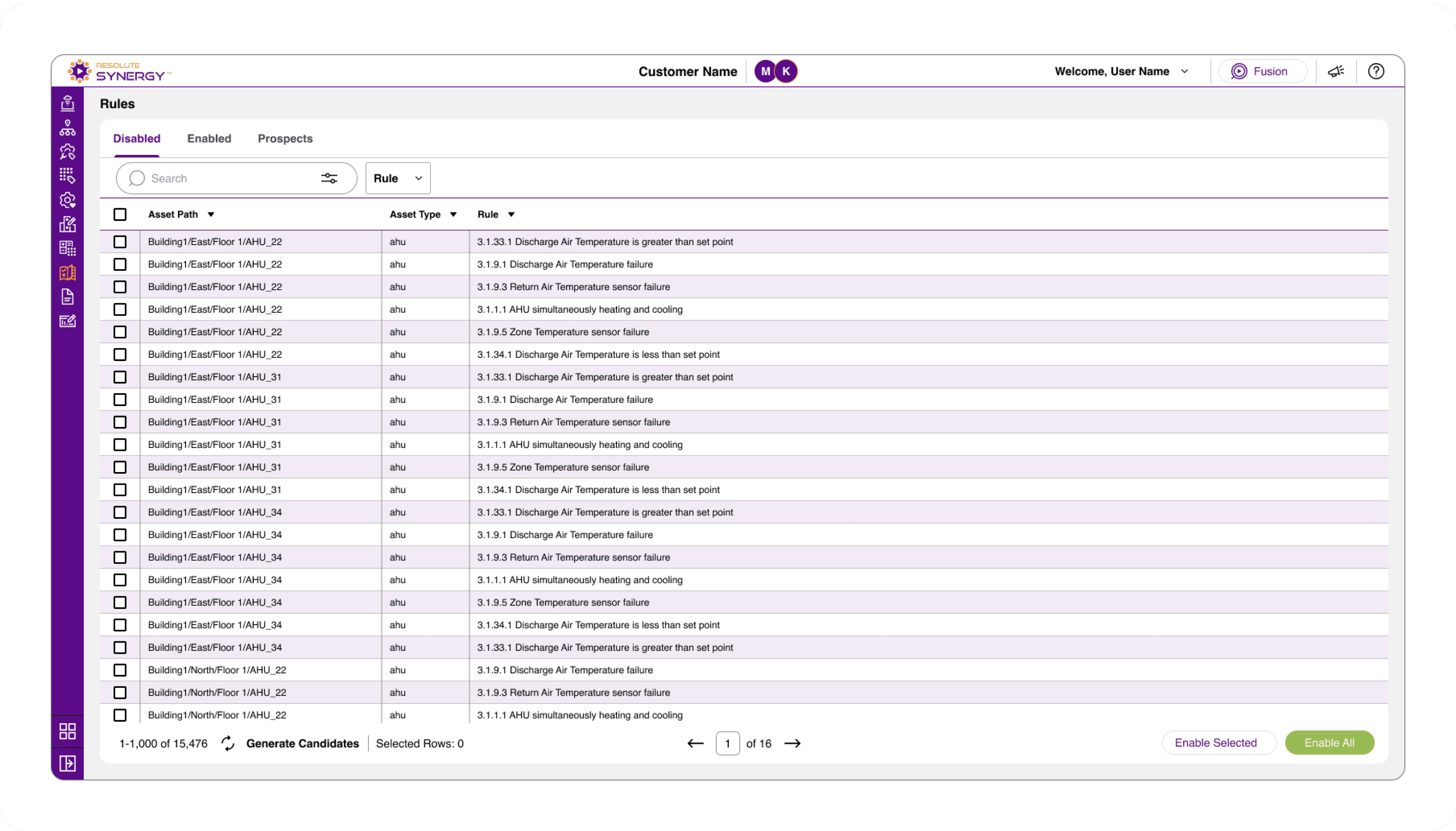This screenshot has height=831, width=1456.
Task: Check the first AHU_22 Discharge Air greater row
Action: point(120,242)
